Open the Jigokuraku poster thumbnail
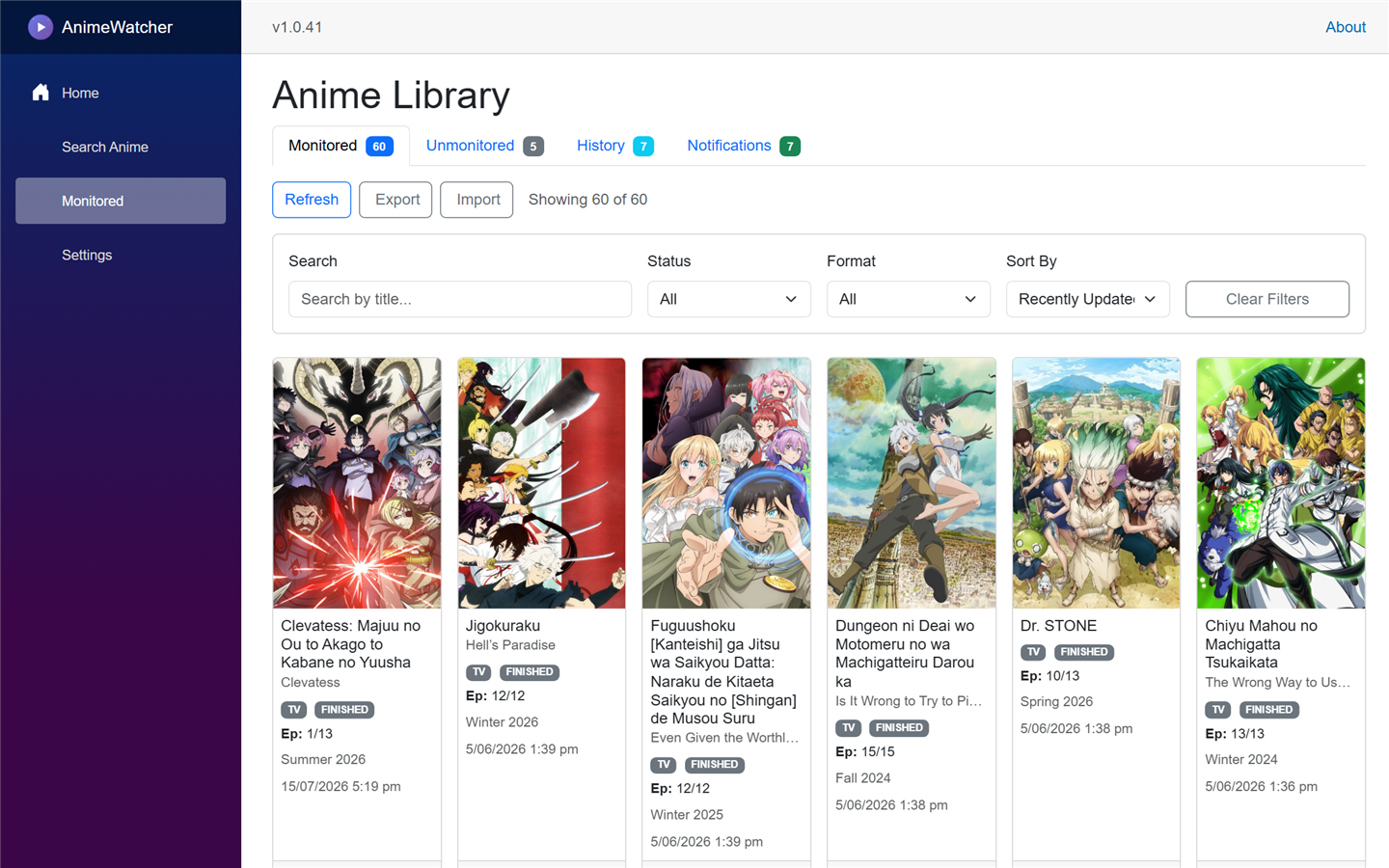 (542, 483)
